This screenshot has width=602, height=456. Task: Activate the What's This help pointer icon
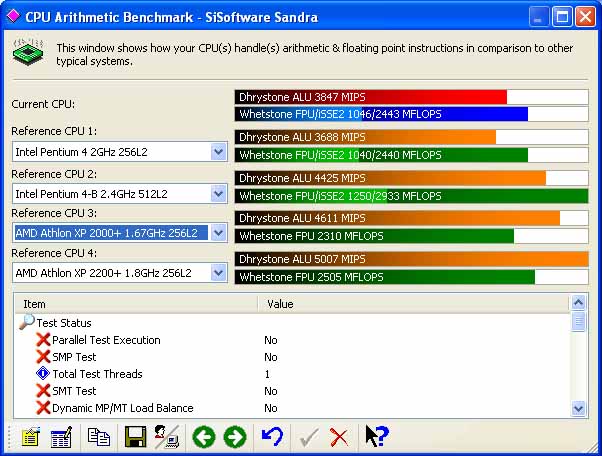point(377,436)
